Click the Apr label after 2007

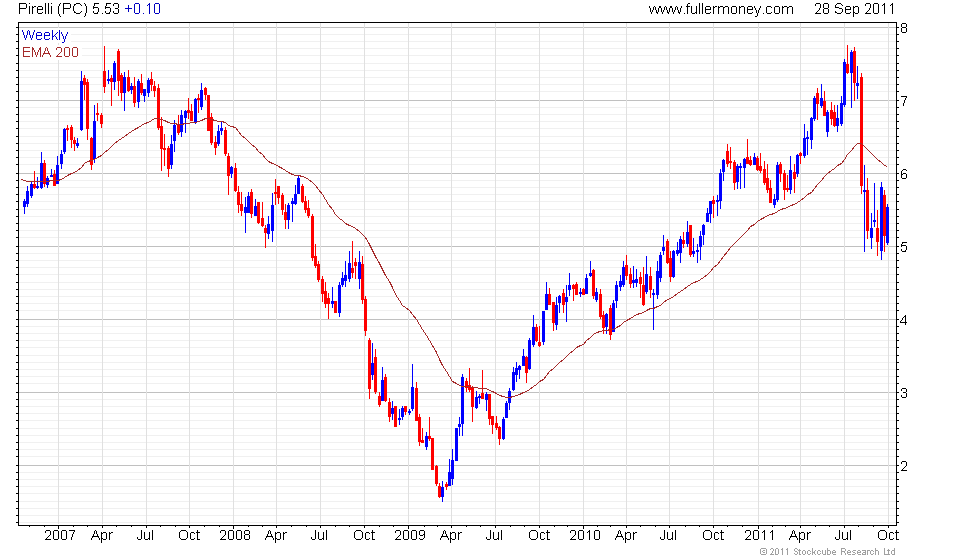coord(102,536)
